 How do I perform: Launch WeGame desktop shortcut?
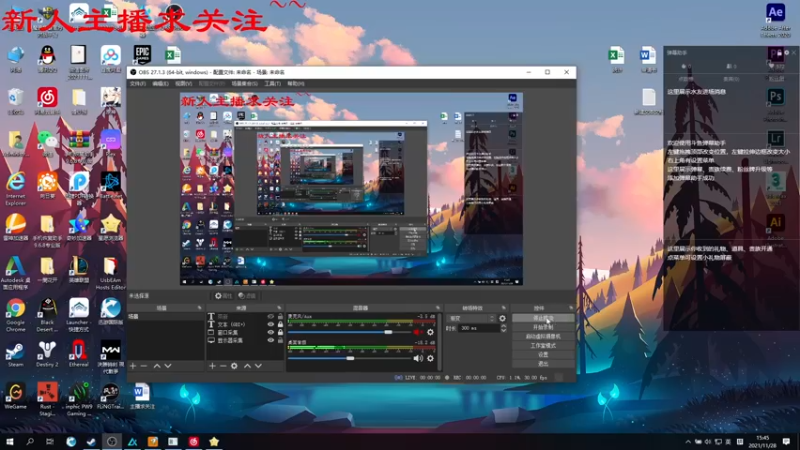(x=15, y=396)
